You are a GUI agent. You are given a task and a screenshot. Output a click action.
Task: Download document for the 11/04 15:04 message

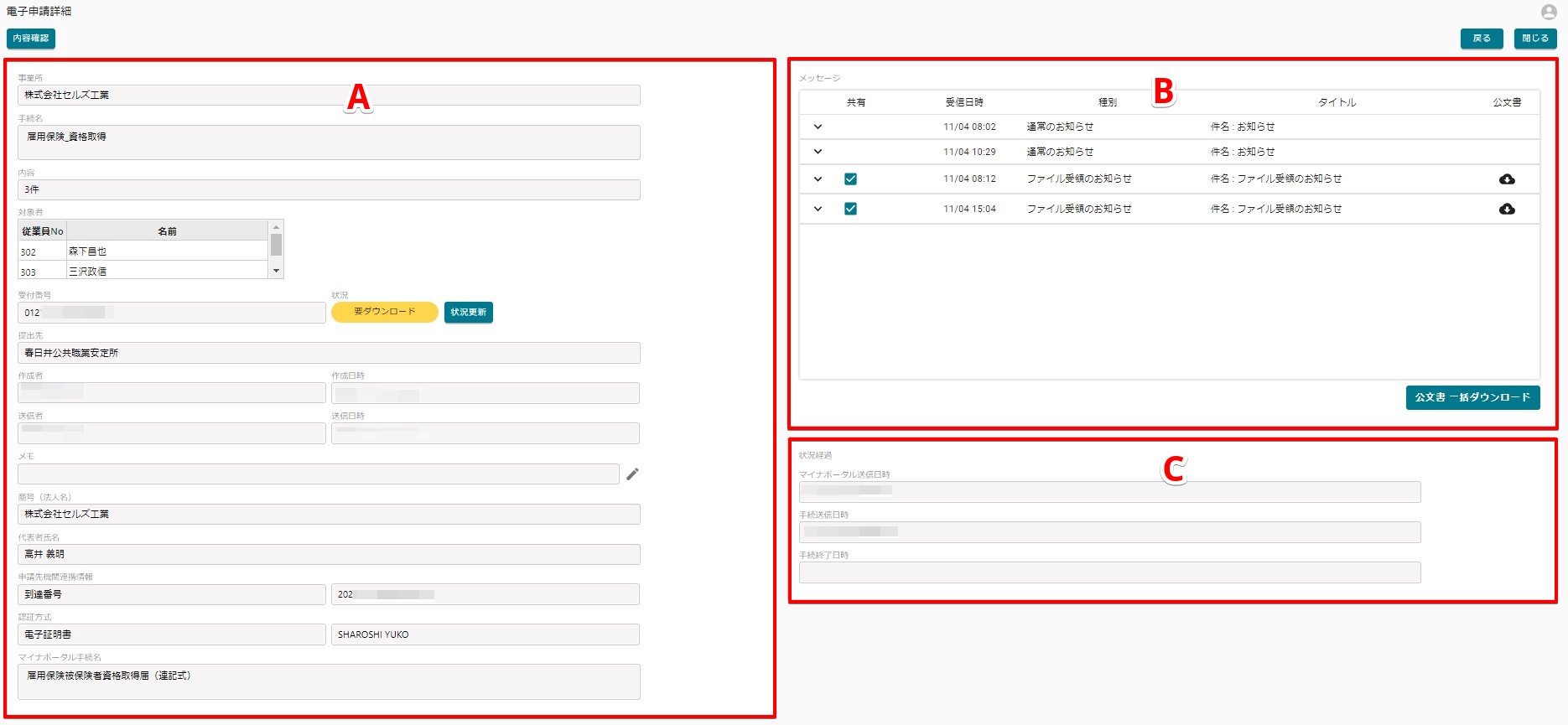[x=1507, y=210]
